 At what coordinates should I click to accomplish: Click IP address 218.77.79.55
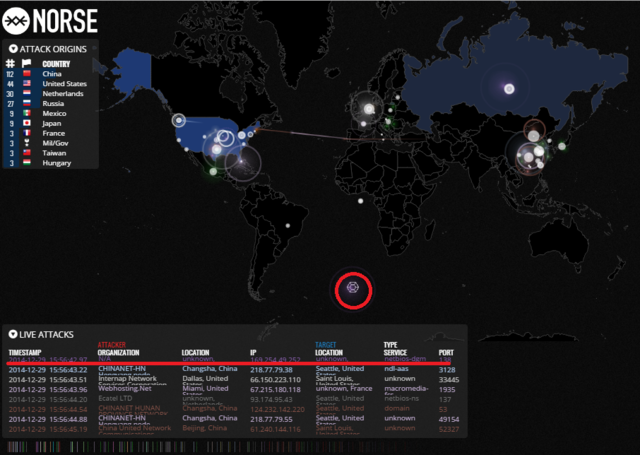(271, 419)
